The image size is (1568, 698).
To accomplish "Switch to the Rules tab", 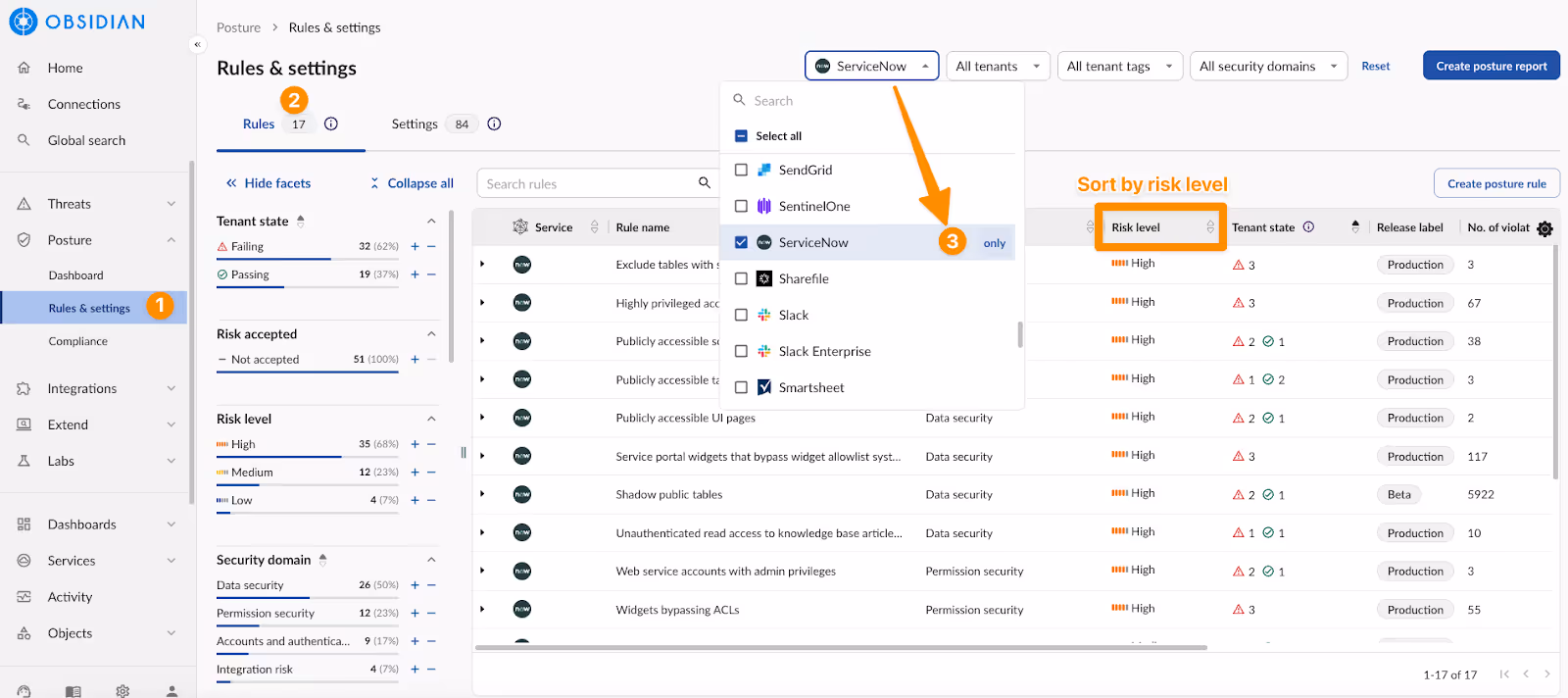I will click(259, 124).
